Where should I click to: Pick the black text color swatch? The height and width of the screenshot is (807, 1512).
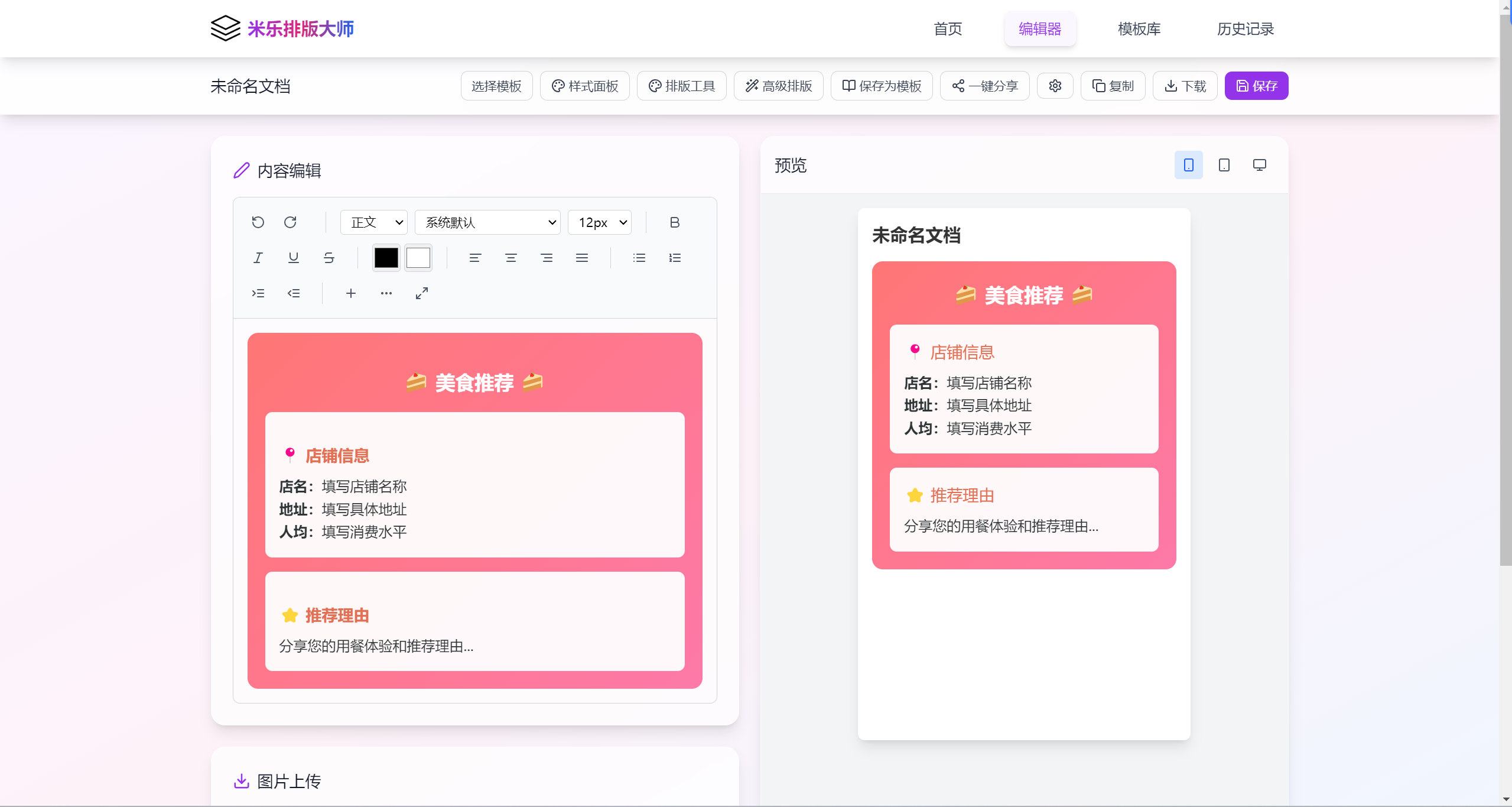click(x=386, y=258)
